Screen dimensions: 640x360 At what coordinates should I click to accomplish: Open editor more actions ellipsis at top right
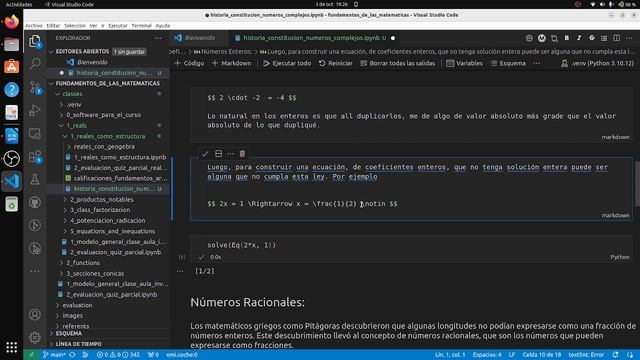[629, 38]
